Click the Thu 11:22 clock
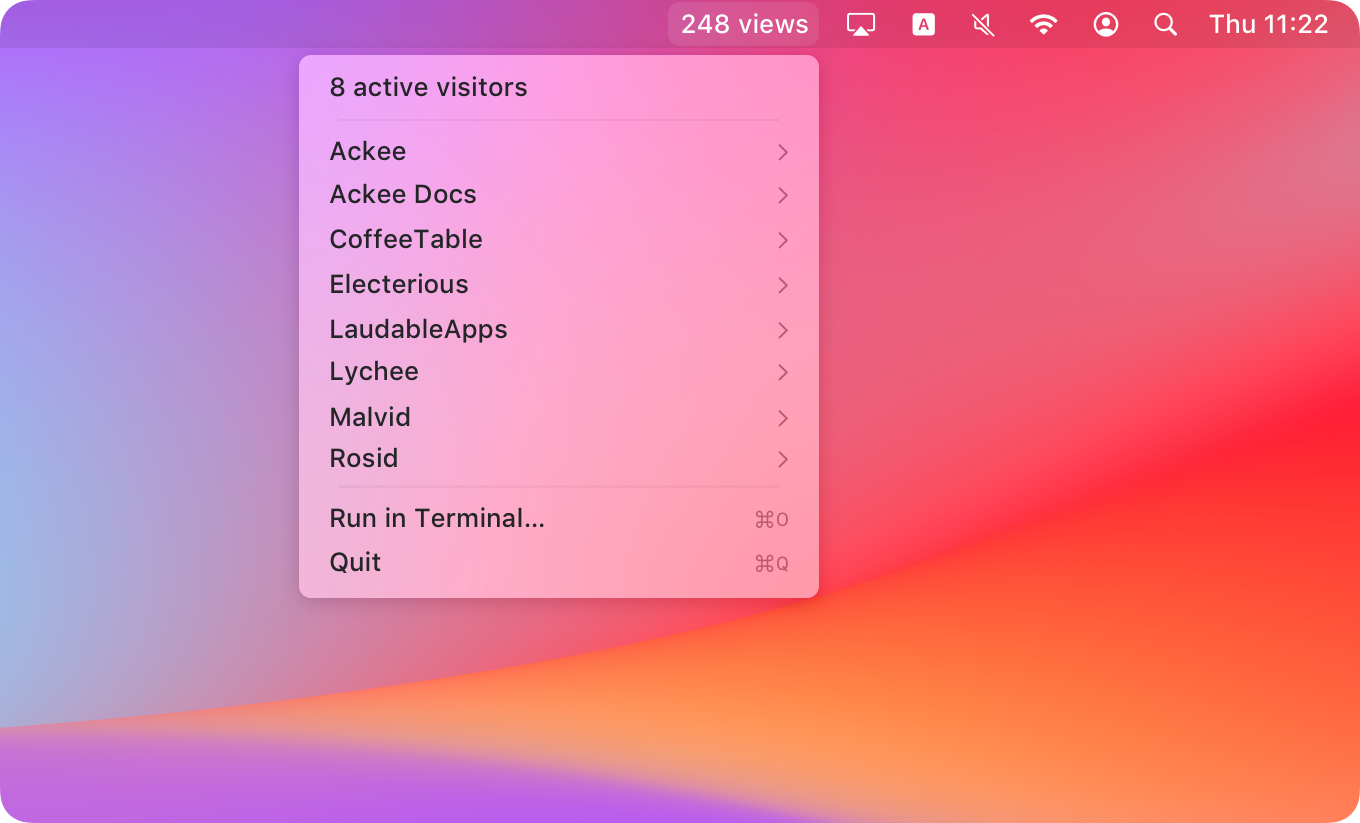The image size is (1360, 823). click(x=1269, y=24)
